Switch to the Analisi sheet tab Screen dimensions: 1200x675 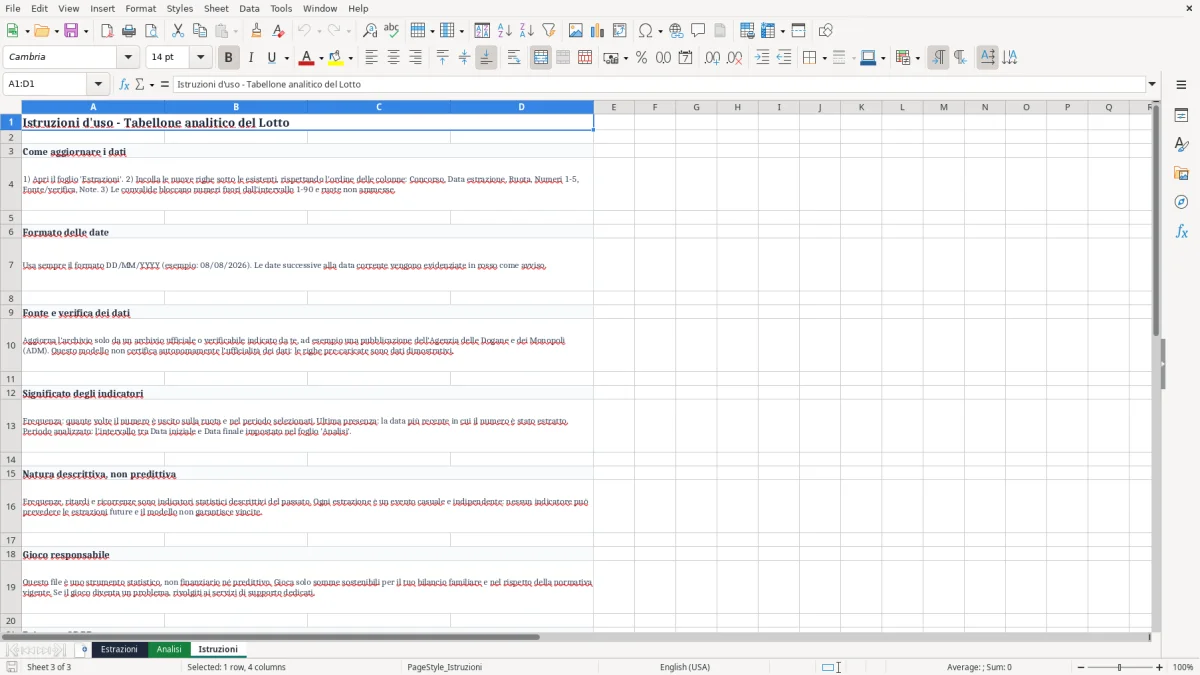(169, 649)
